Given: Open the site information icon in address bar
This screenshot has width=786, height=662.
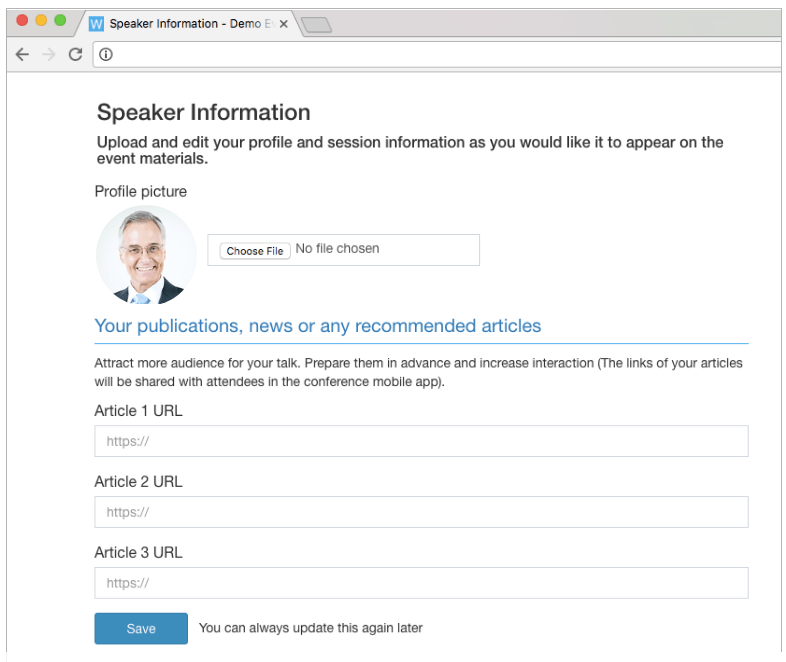Looking at the screenshot, I should [x=106, y=55].
